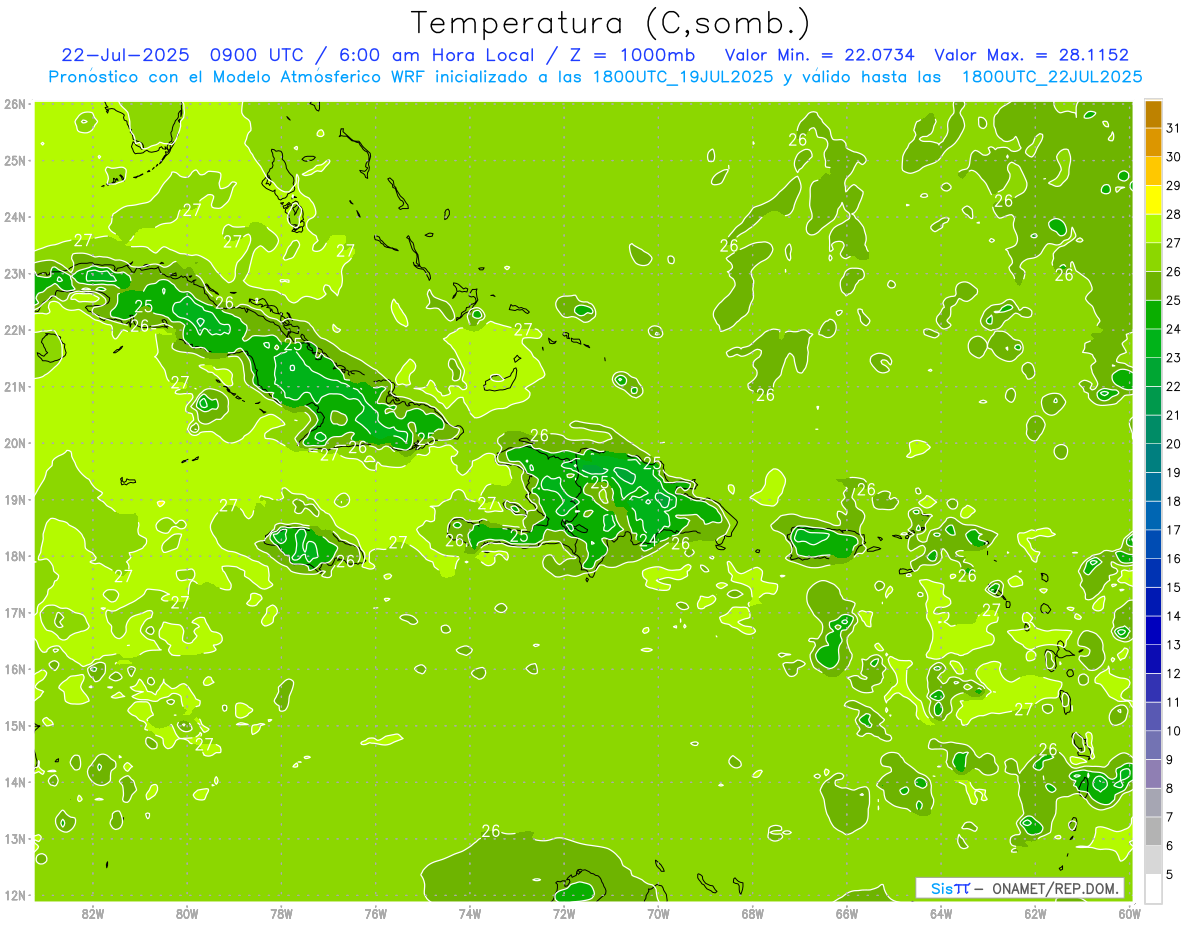The image size is (1200, 927).
Task: Click the title 'Temperatura (C,somb.)'
Action: (x=611, y=23)
